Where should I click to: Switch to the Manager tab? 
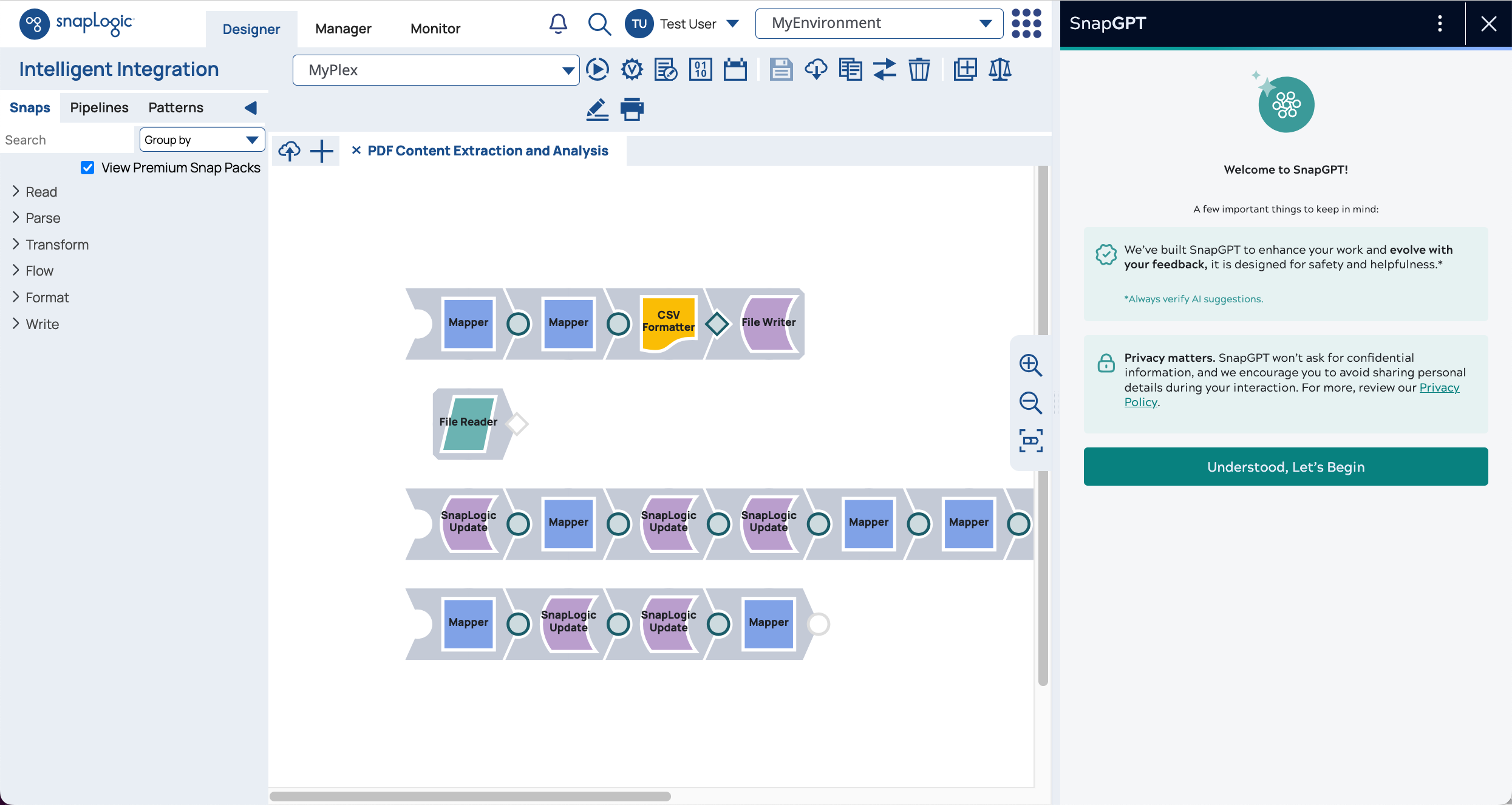343,29
